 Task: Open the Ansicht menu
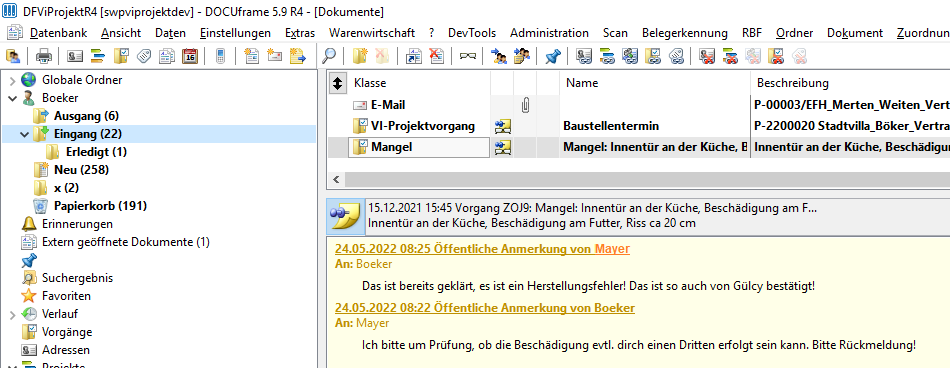121,33
